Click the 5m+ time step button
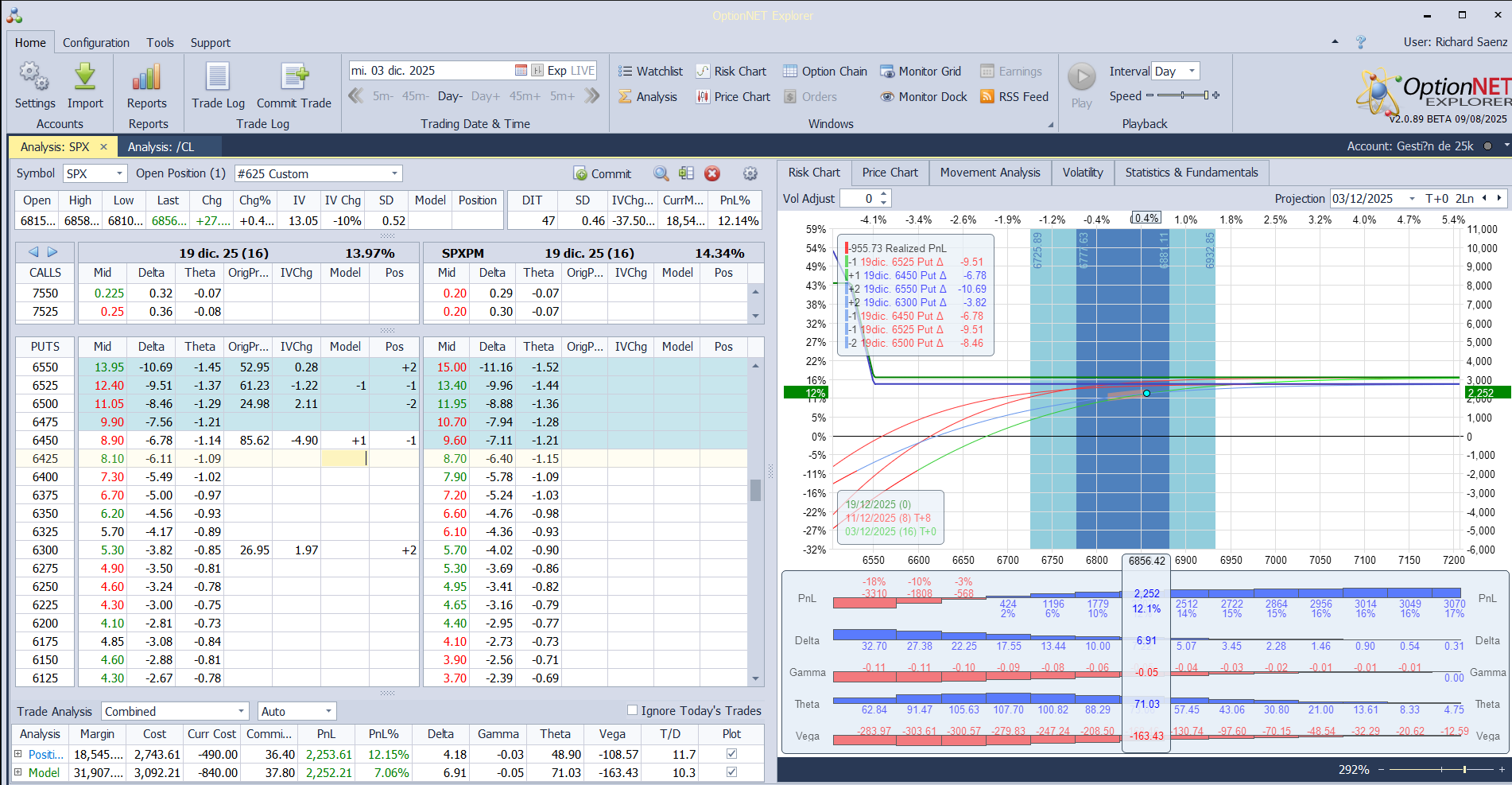The width and height of the screenshot is (1512, 785). coord(562,96)
